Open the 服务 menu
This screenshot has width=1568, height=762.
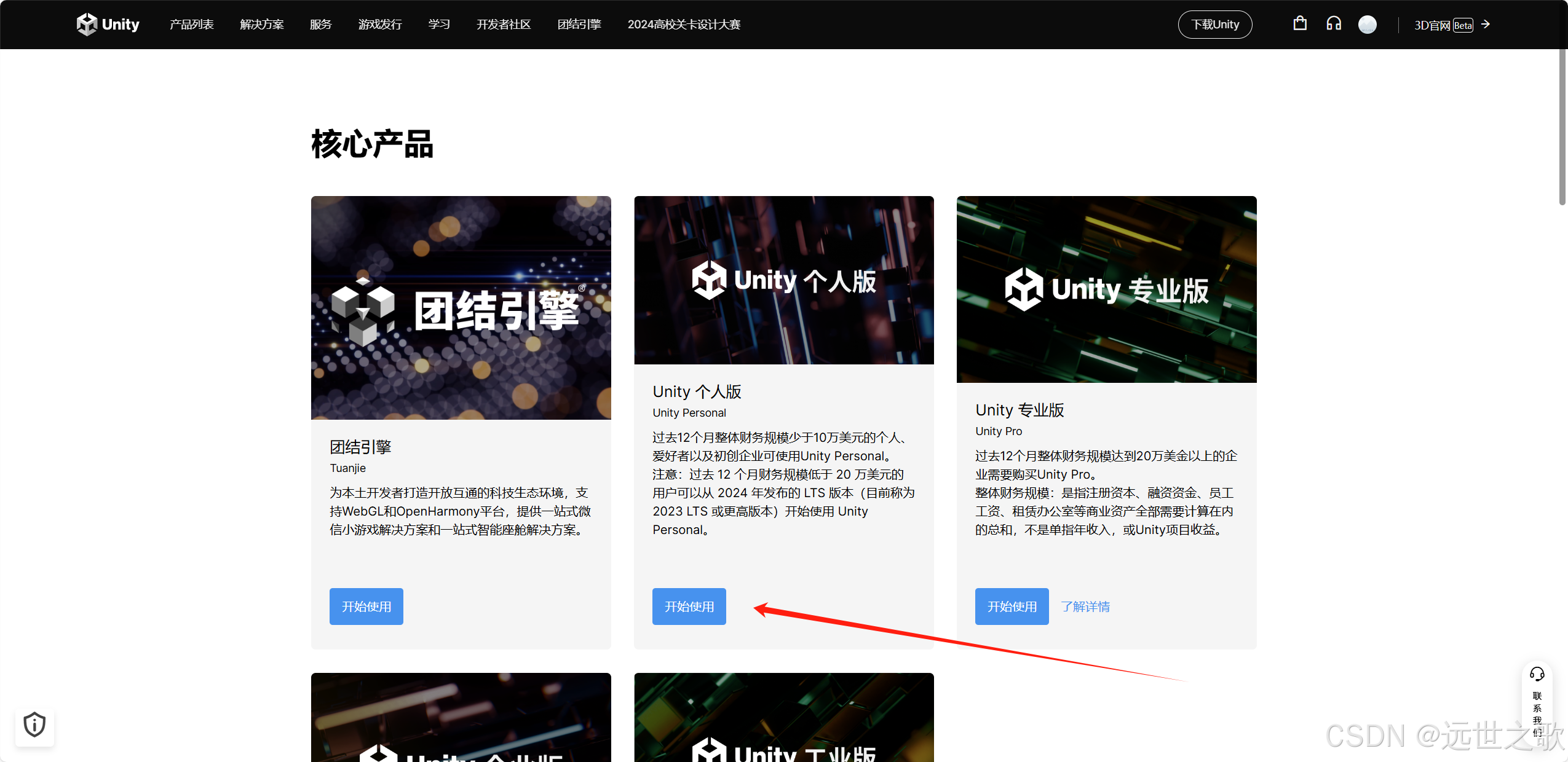click(x=320, y=25)
